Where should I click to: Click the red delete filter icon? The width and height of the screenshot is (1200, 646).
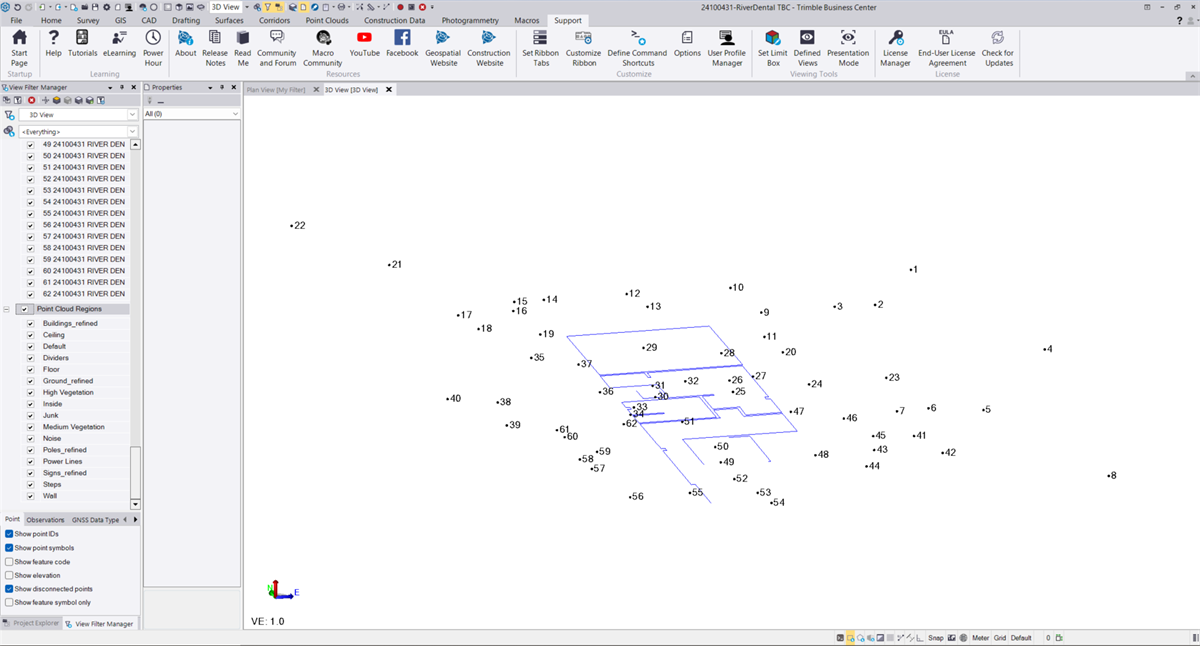31,100
